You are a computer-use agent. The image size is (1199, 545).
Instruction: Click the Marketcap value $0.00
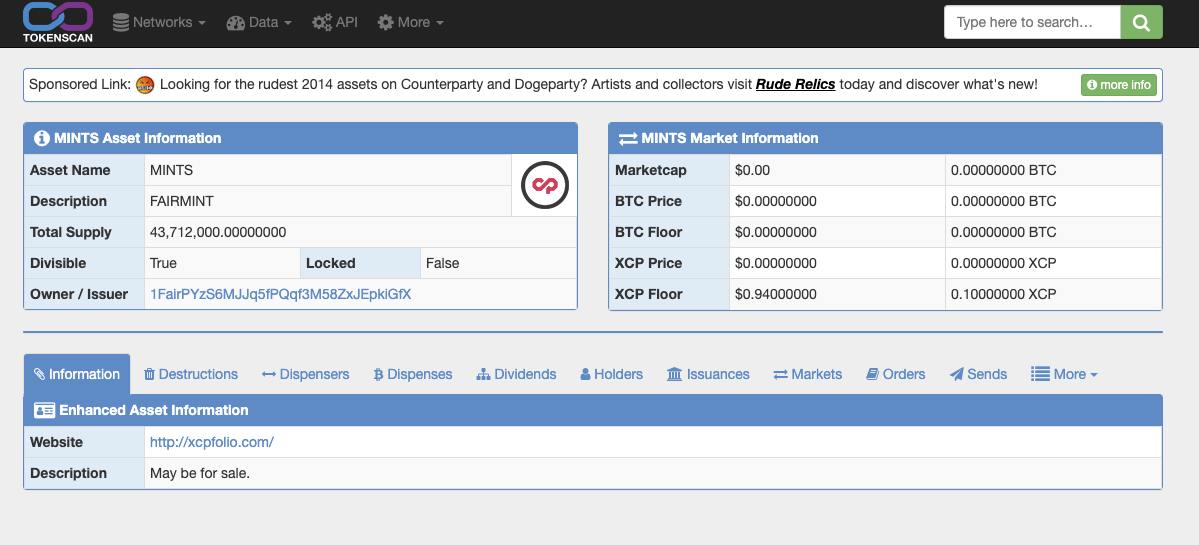[752, 170]
